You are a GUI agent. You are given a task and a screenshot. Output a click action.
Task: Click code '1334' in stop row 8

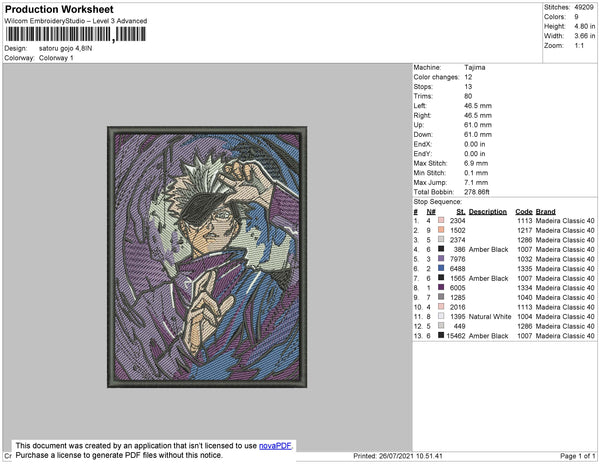click(x=525, y=288)
